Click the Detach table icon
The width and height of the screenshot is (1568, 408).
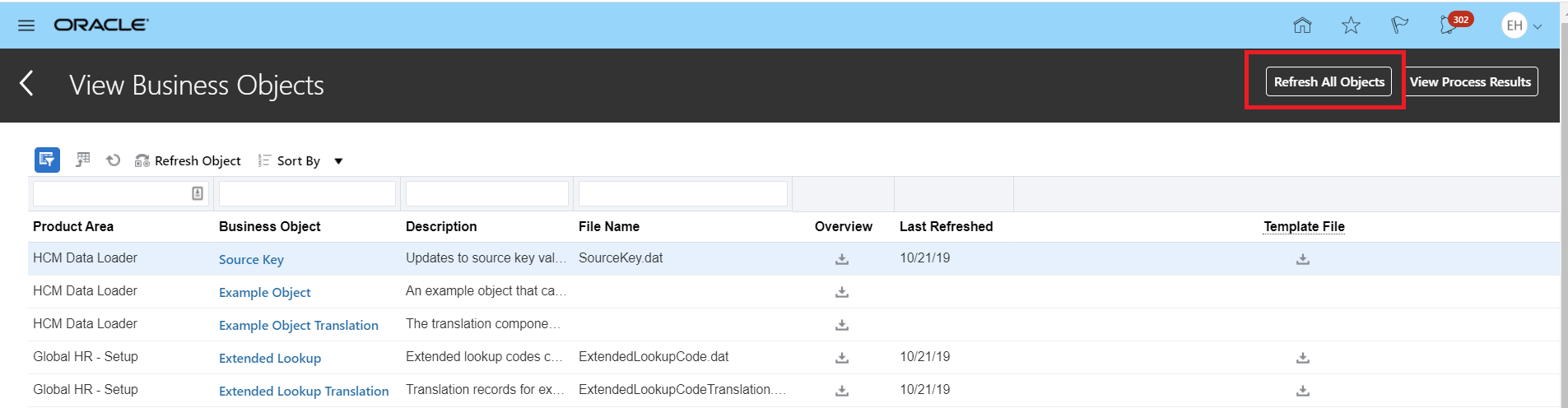(82, 160)
